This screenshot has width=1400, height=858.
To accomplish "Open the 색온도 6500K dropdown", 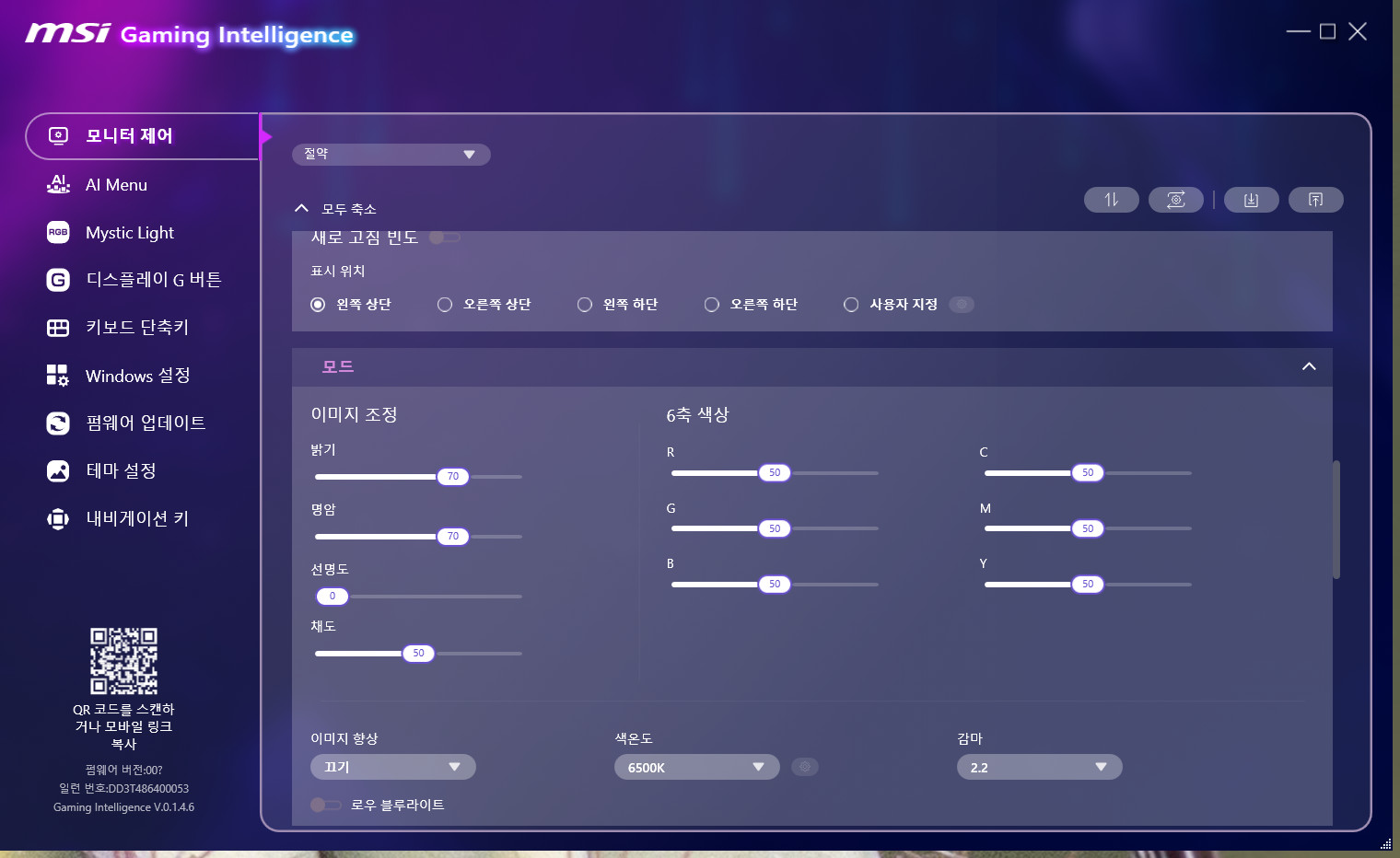I will pos(697,767).
